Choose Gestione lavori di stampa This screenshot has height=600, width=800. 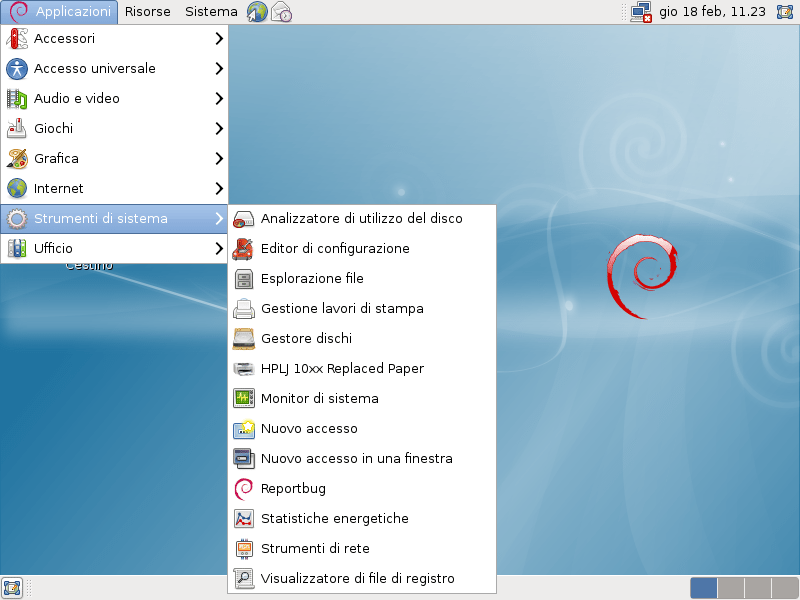point(342,309)
